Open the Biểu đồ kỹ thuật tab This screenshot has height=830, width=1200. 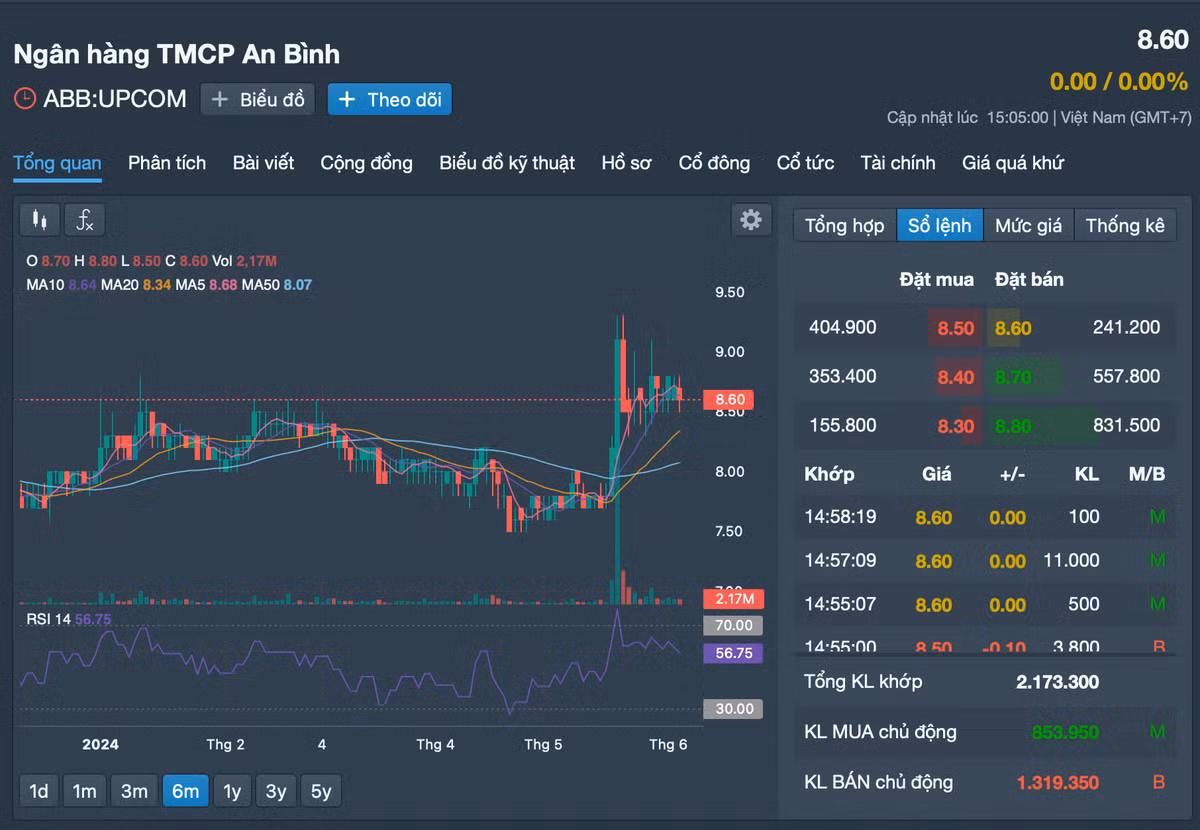point(507,163)
